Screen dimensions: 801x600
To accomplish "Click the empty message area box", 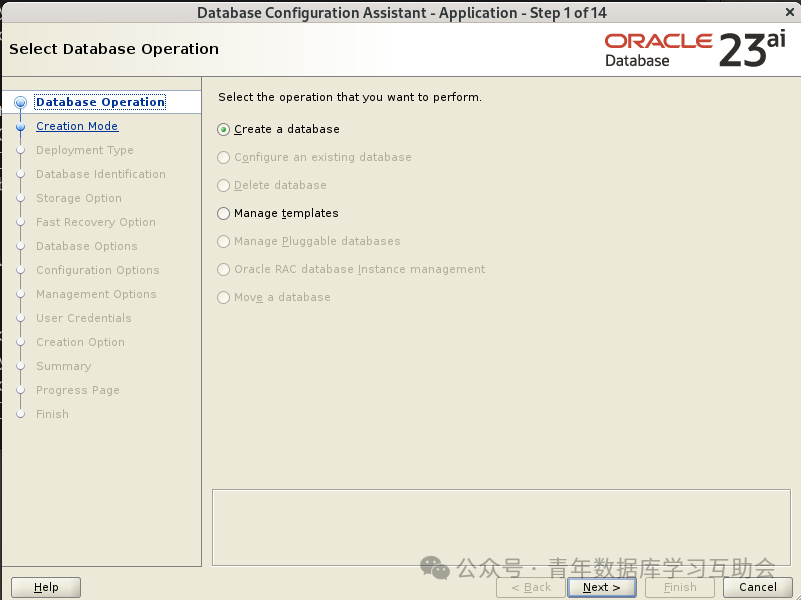I will click(x=501, y=527).
